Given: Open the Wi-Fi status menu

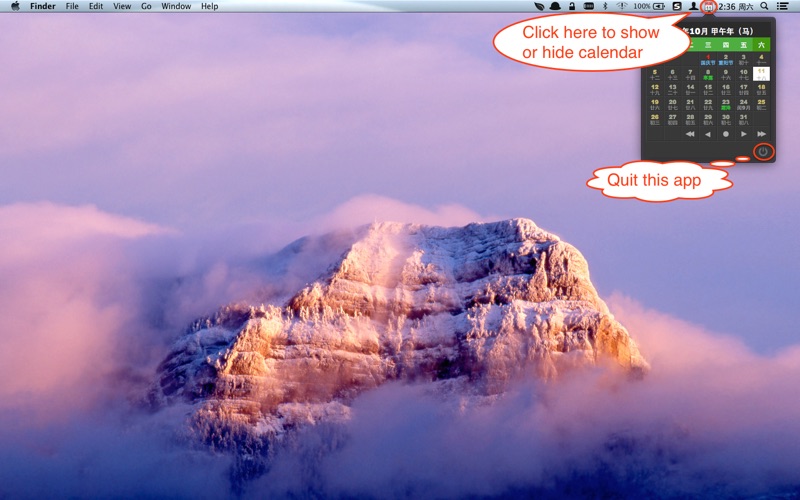Looking at the screenshot, I should coord(621,6).
